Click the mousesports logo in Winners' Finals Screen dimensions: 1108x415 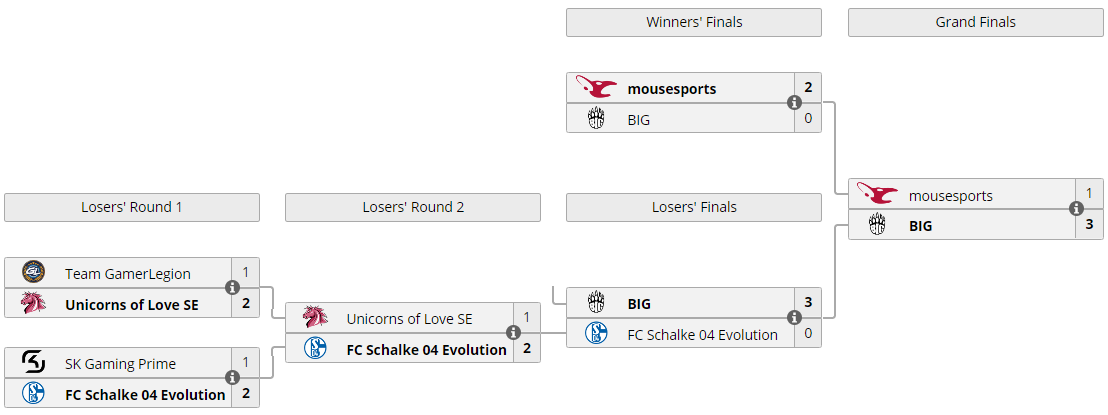tap(597, 88)
